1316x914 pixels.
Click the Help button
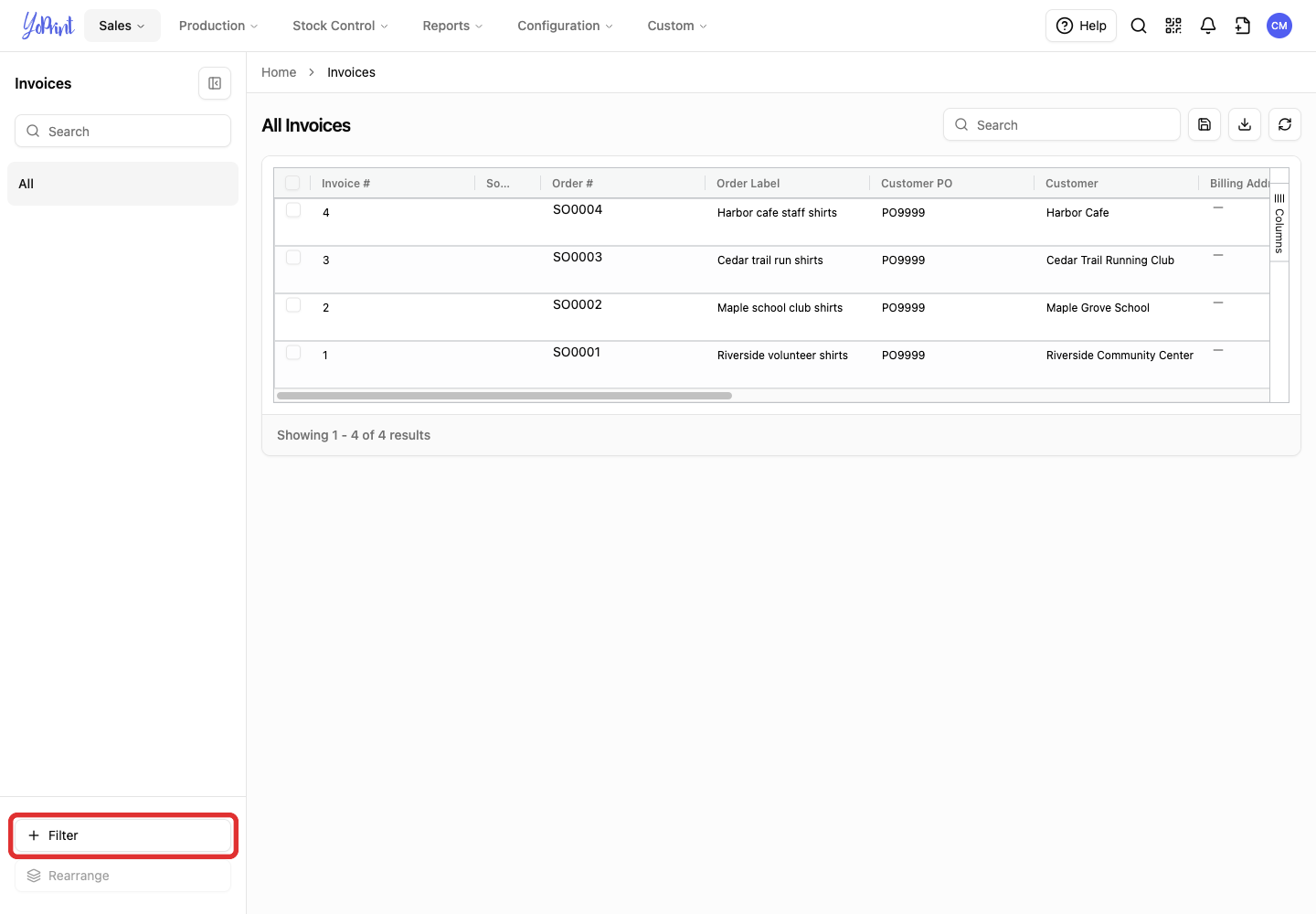[1081, 26]
